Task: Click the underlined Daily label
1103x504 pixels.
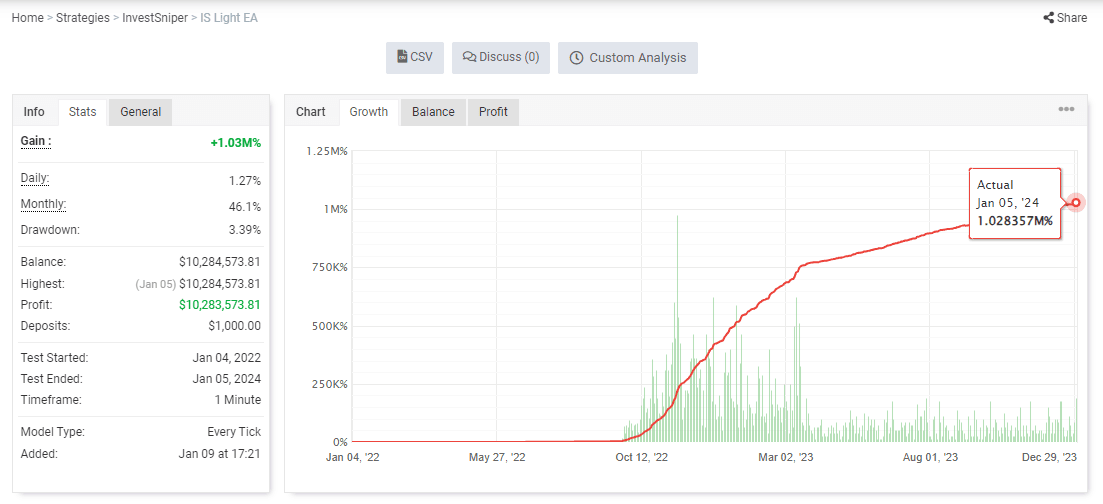Action: pos(35,179)
